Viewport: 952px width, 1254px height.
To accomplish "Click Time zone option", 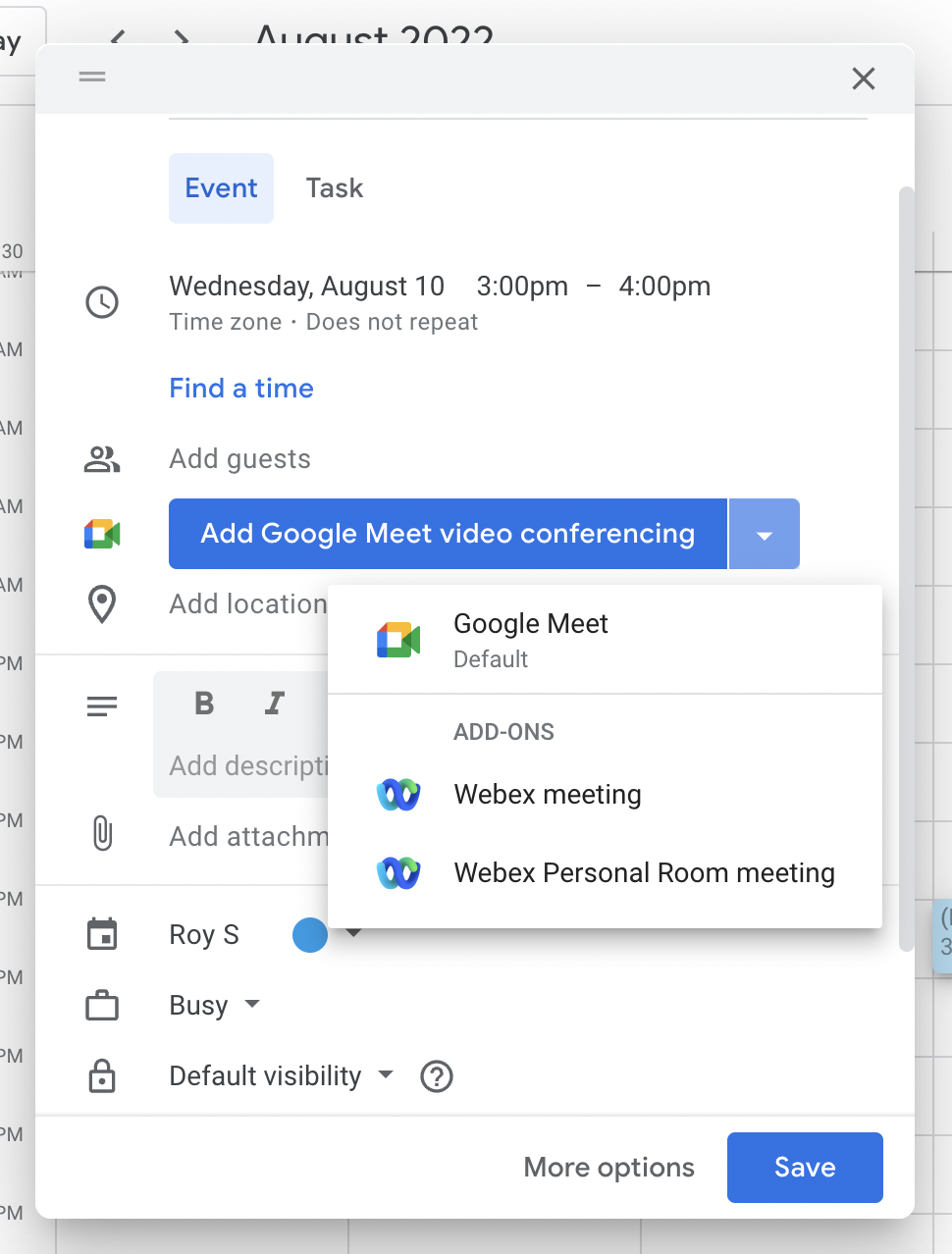I will (x=225, y=322).
